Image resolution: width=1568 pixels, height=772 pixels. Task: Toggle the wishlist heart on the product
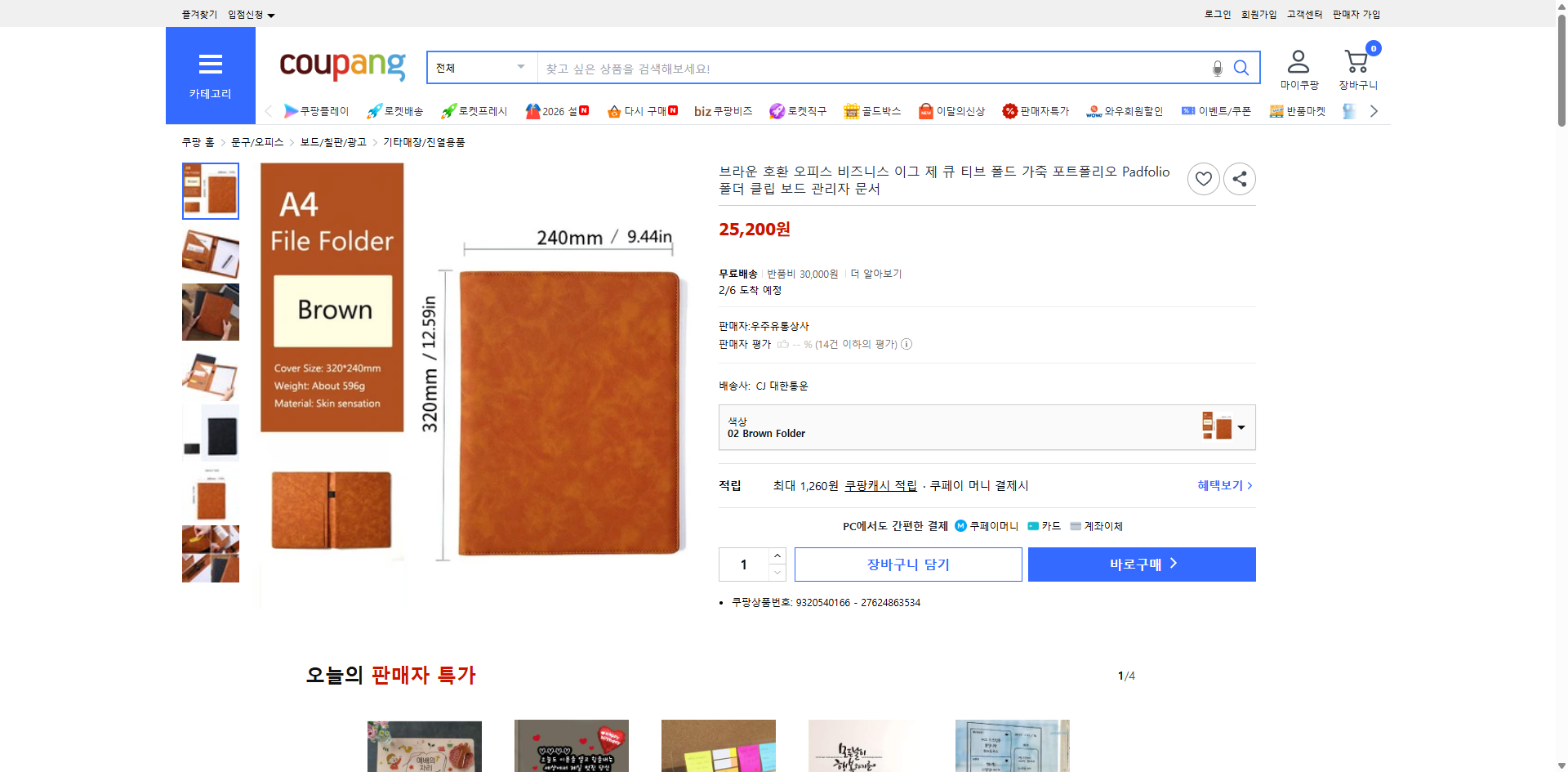(1203, 178)
